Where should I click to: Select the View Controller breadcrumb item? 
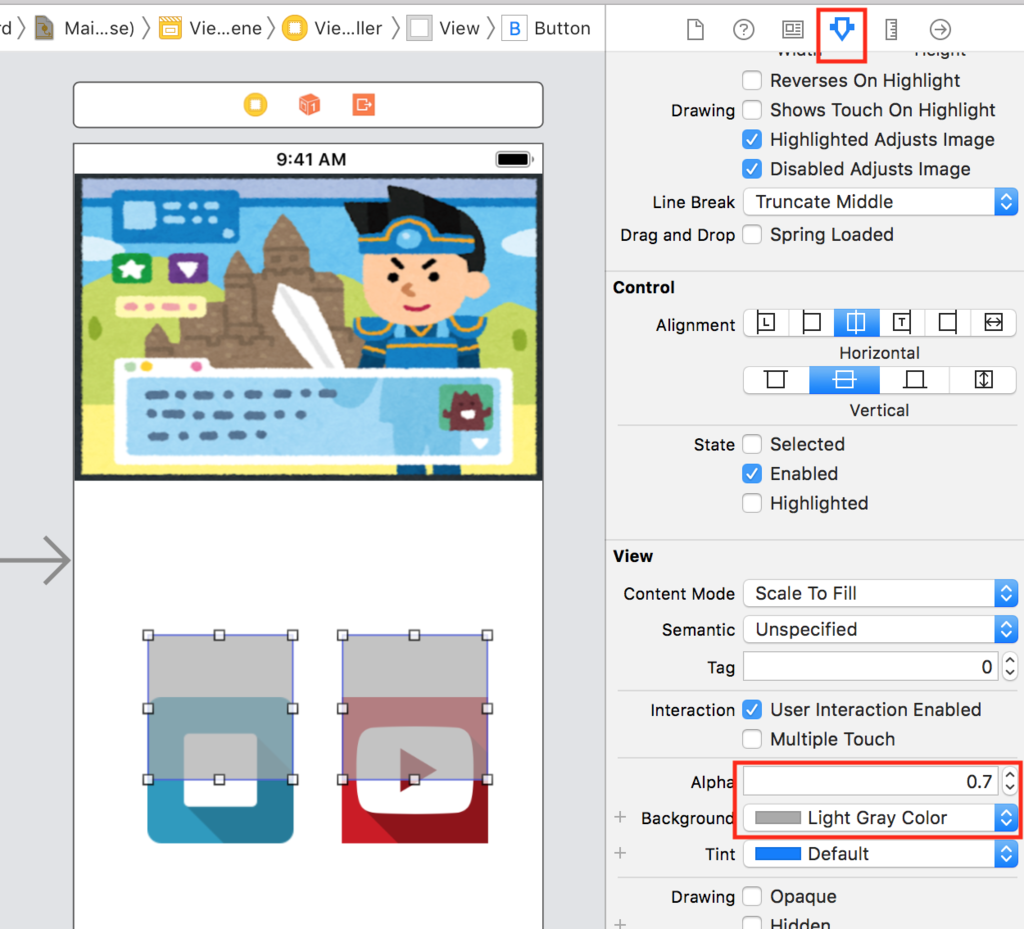332,28
